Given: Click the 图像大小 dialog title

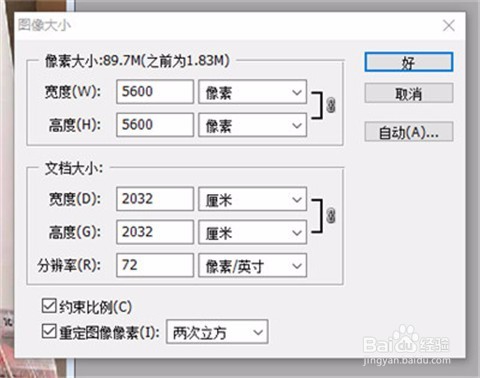Looking at the screenshot, I should click(44, 25).
